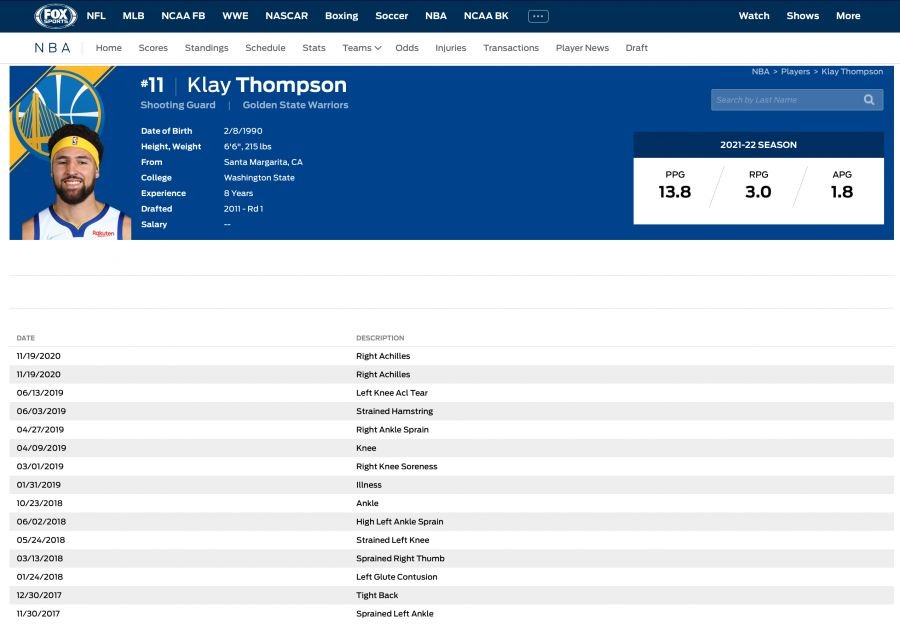Click the Players breadcrumb link
The image size is (900, 625).
pos(795,72)
